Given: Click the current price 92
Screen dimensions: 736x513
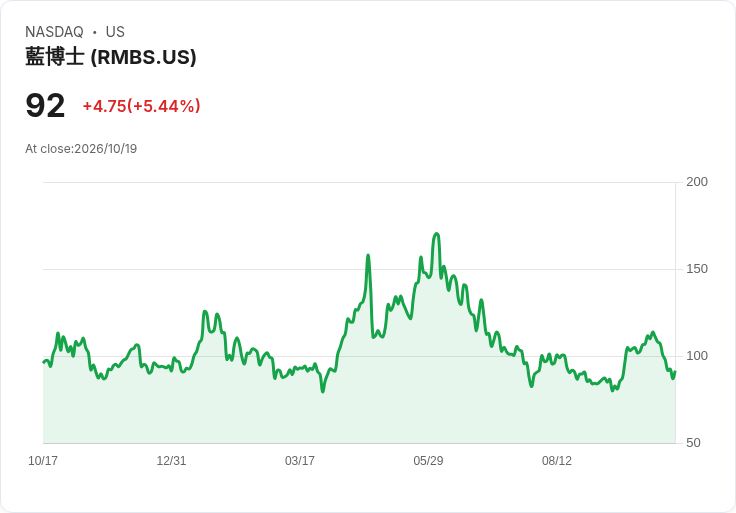Looking at the screenshot, I should [45, 106].
